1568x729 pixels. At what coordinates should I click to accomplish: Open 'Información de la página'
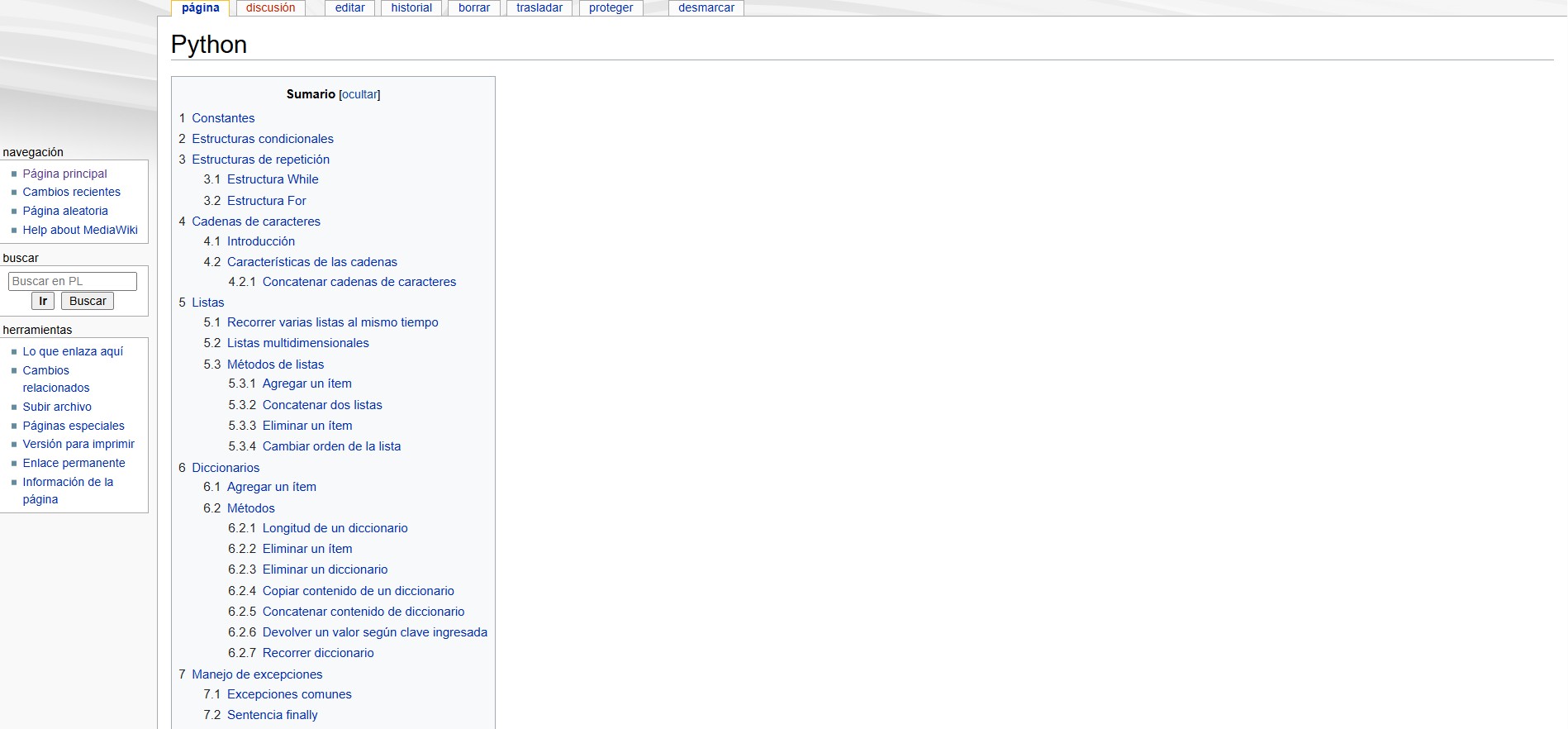pyautogui.click(x=68, y=491)
